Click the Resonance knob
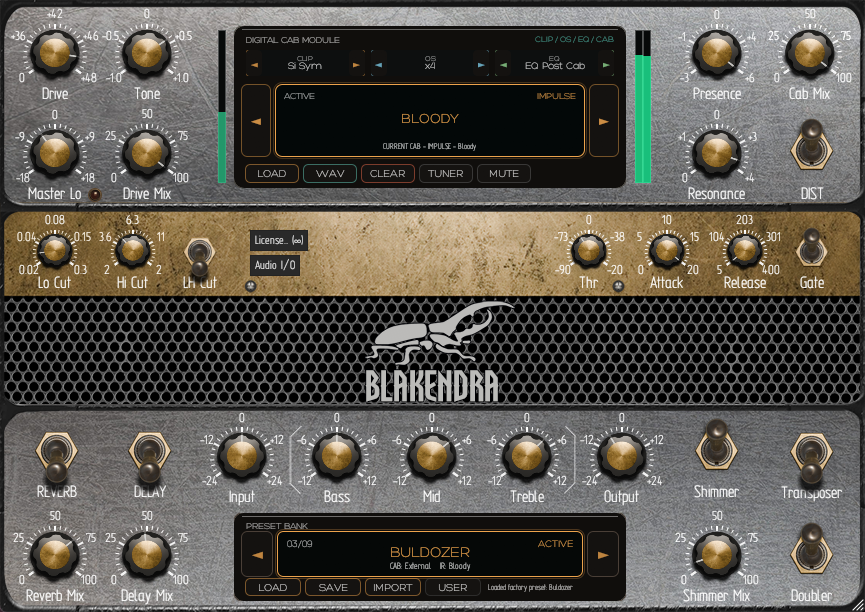The height and width of the screenshot is (612, 865). pyautogui.click(x=717, y=152)
